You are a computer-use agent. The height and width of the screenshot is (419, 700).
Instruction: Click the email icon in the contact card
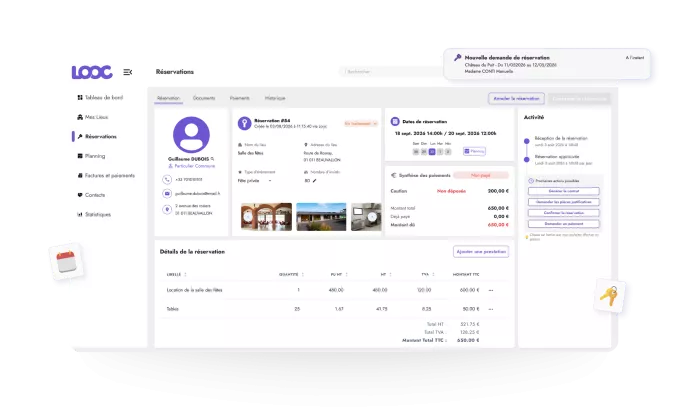point(167,194)
